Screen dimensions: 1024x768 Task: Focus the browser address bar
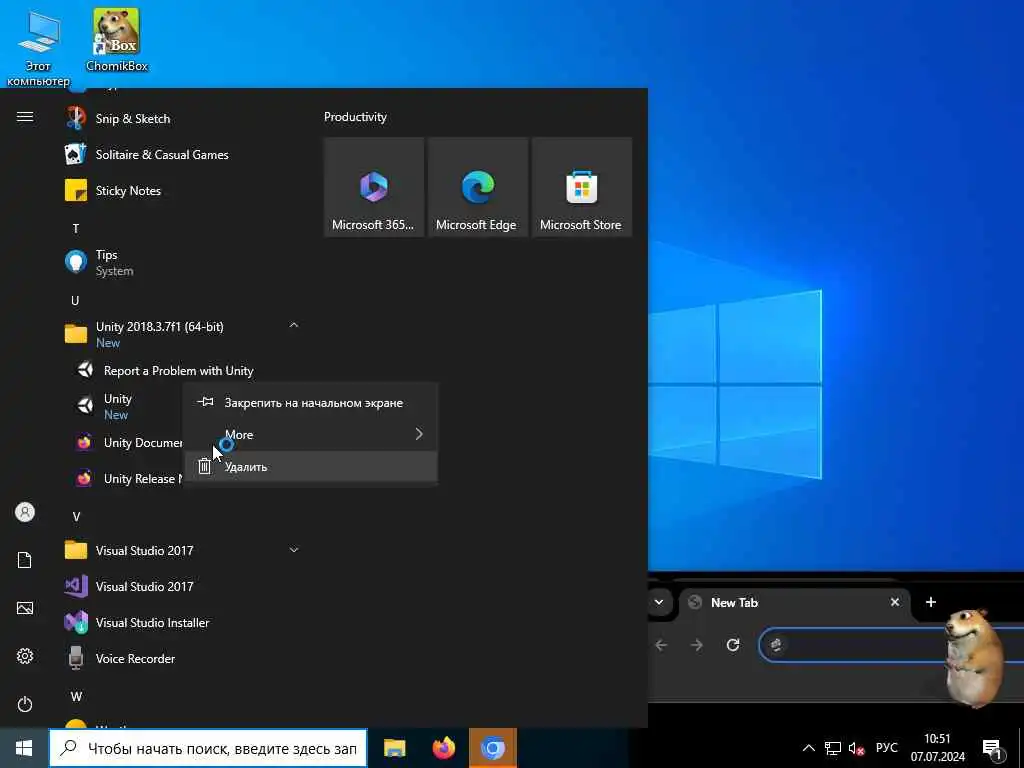(x=891, y=645)
